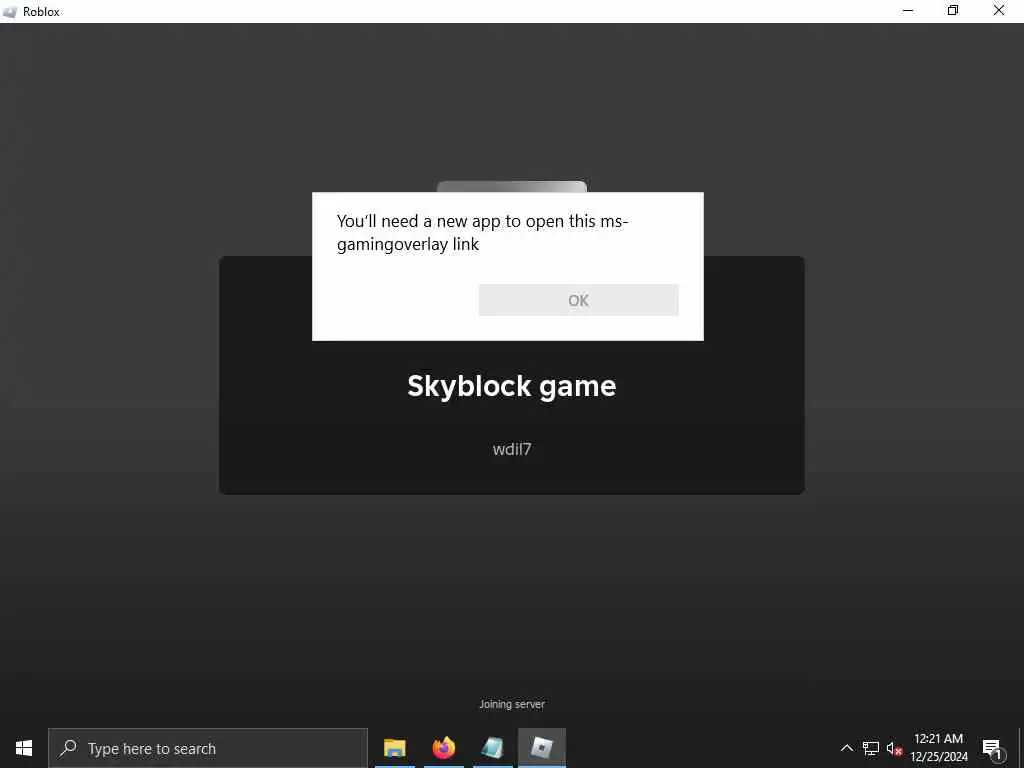Open the notepad-style app on the taskbar
Image resolution: width=1024 pixels, height=768 pixels.
492,748
